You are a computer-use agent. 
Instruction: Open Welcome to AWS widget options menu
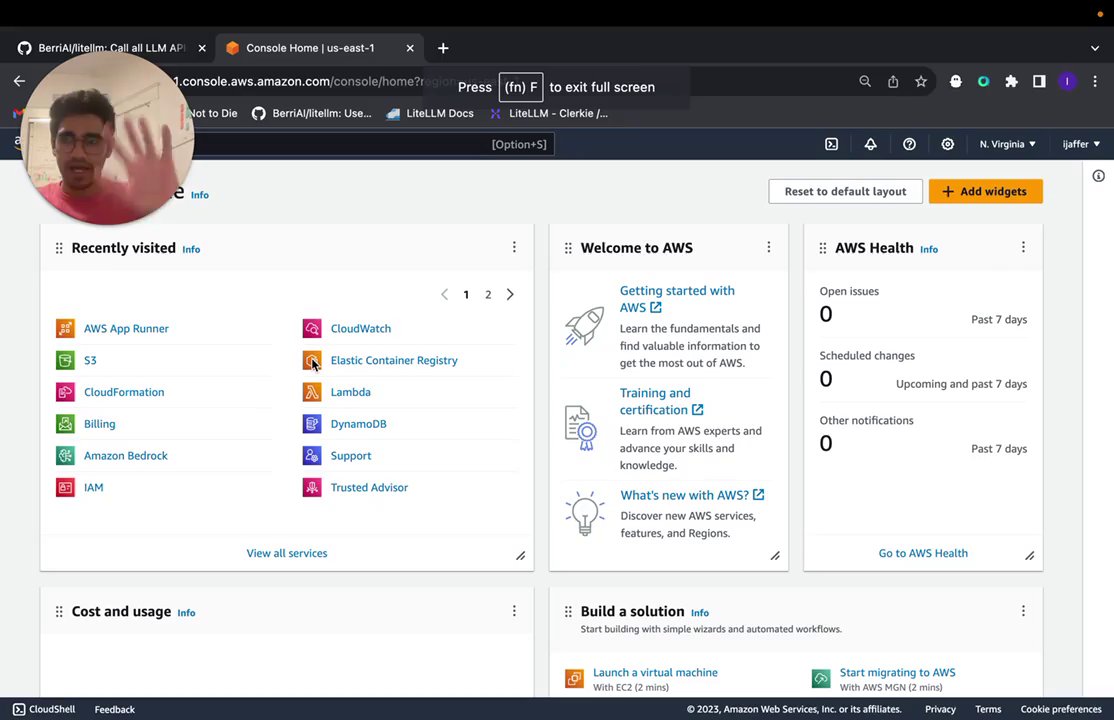[x=769, y=247]
